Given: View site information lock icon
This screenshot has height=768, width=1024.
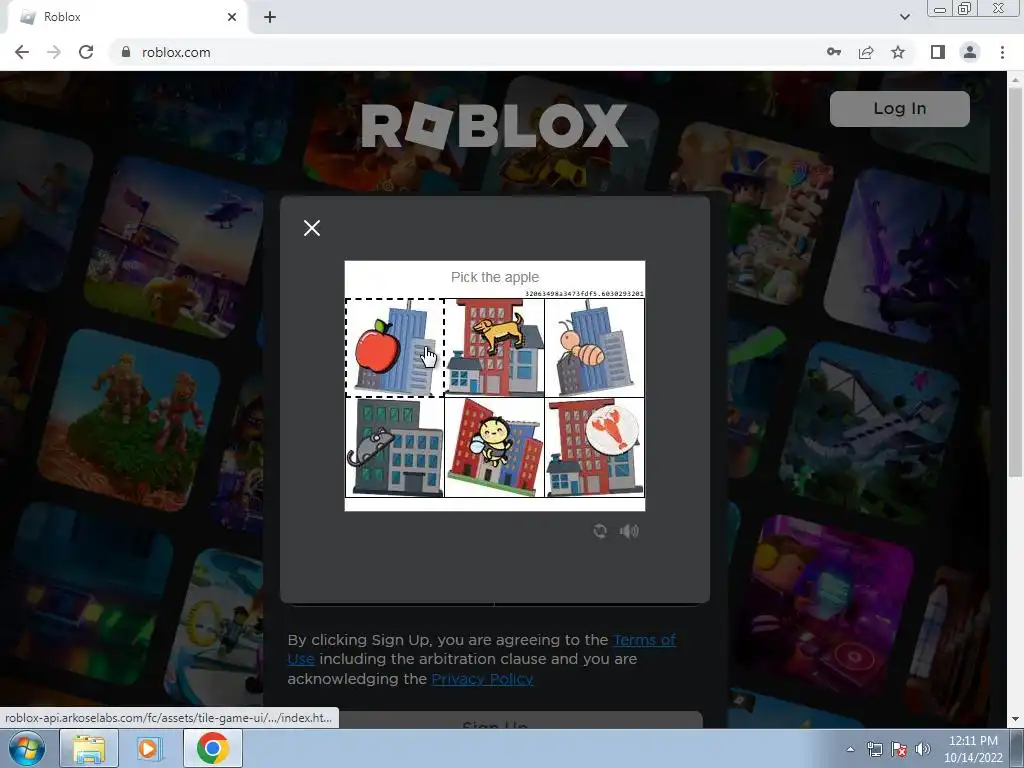Looking at the screenshot, I should 126,52.
